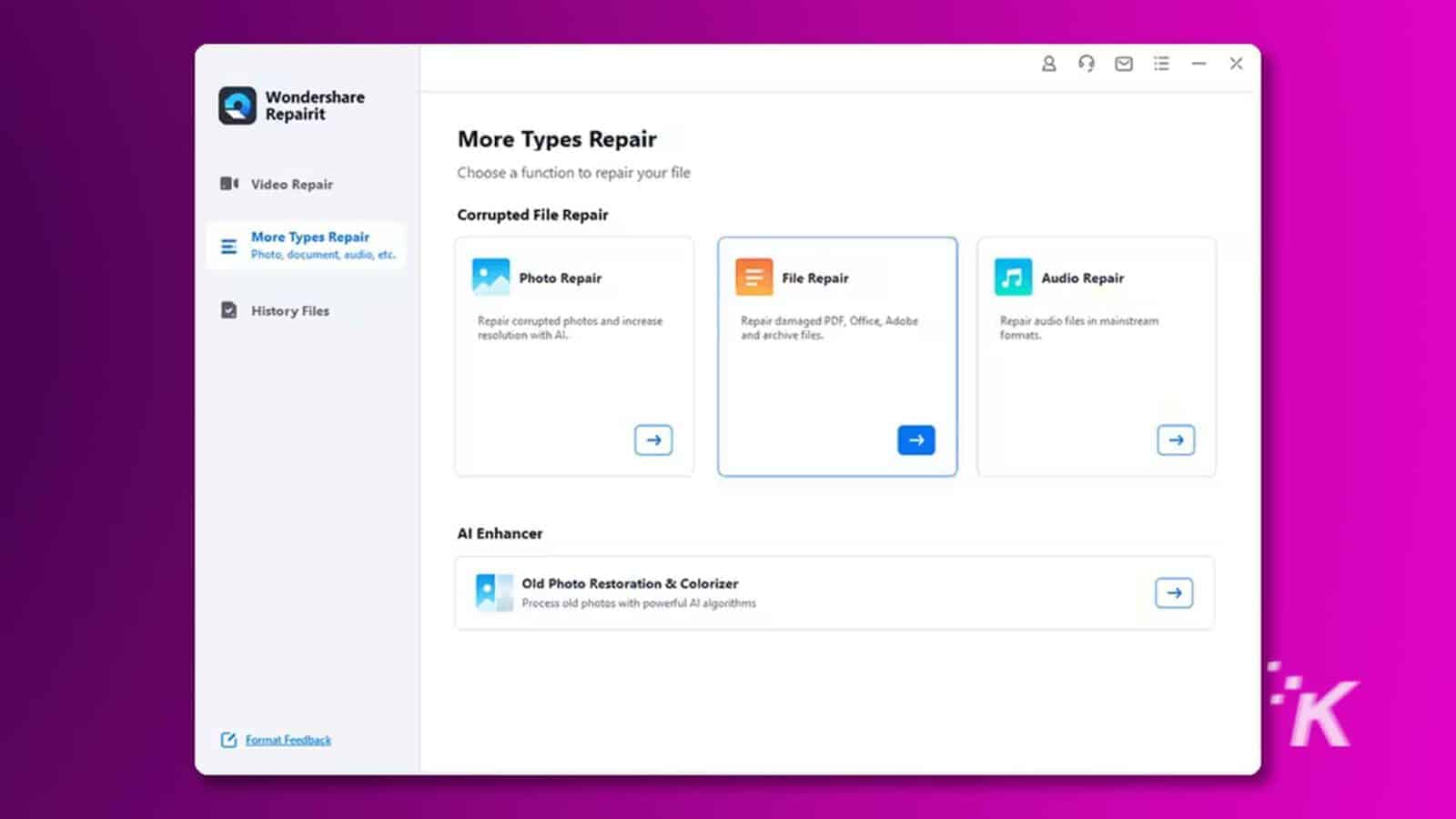The image size is (1456, 819).
Task: Open Photo Repair with its arrow button
Action: point(653,440)
